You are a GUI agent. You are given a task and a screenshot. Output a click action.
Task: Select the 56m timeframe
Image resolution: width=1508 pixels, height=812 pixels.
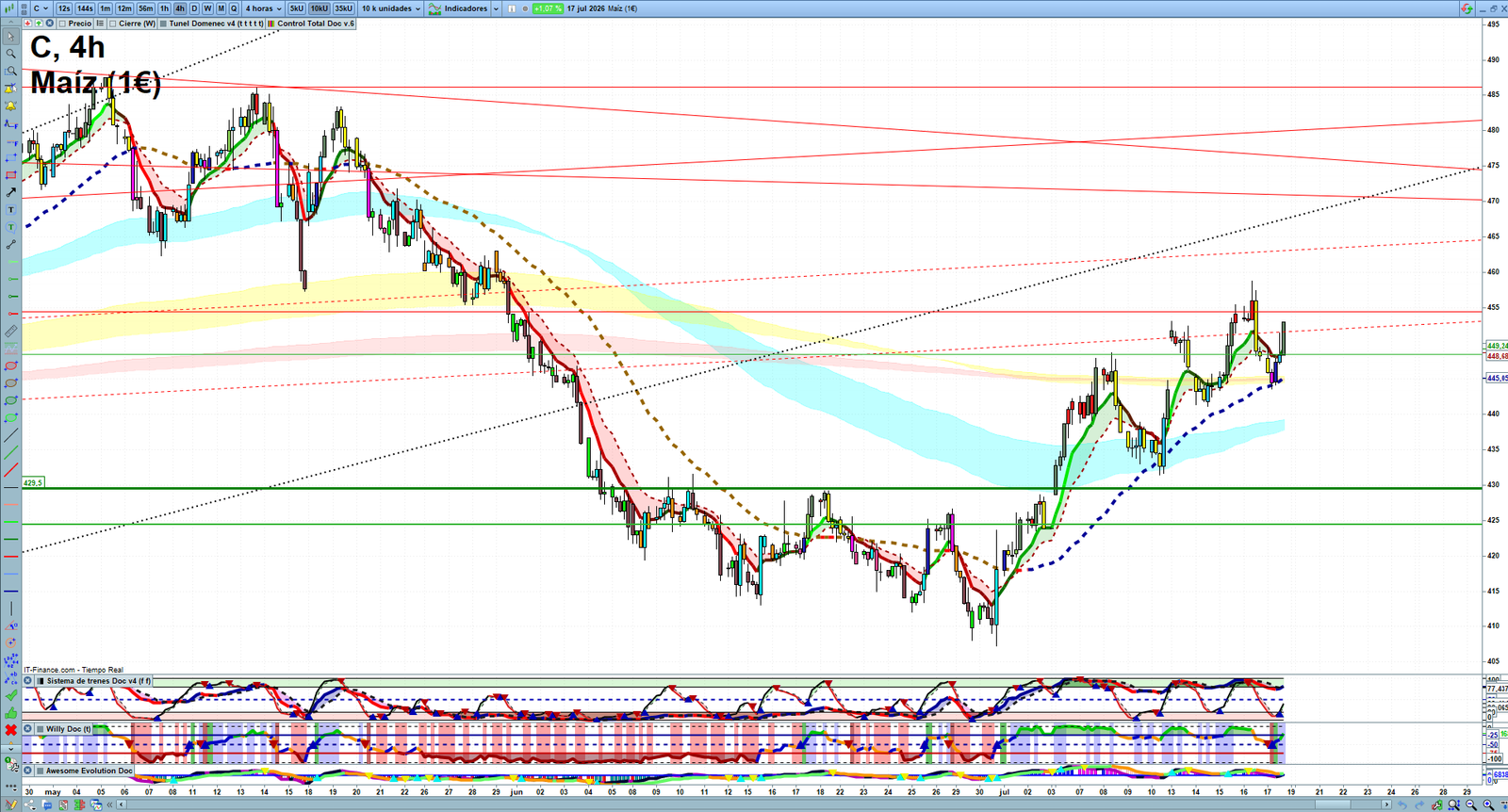point(146,8)
